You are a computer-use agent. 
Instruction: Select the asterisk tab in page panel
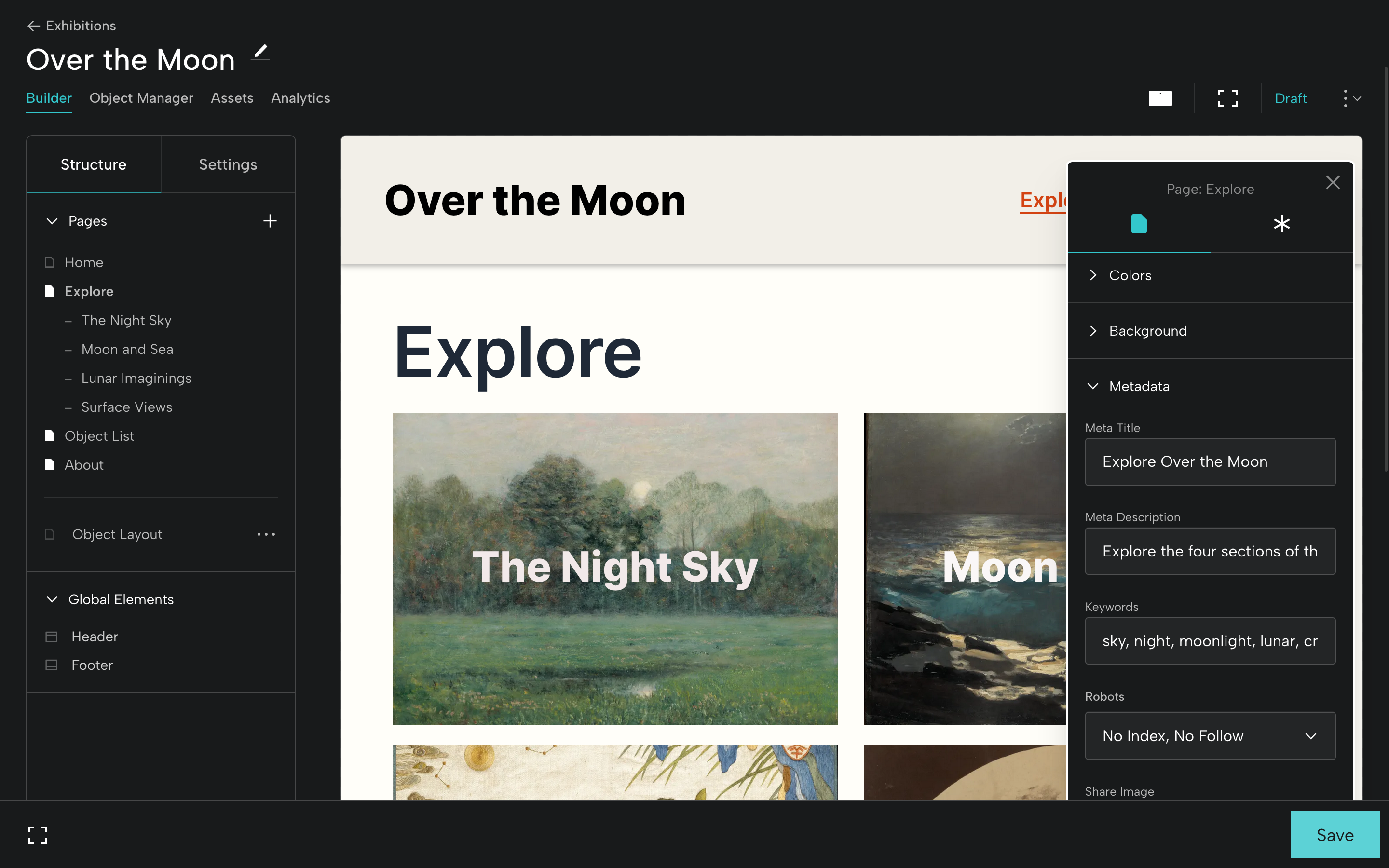(1281, 224)
